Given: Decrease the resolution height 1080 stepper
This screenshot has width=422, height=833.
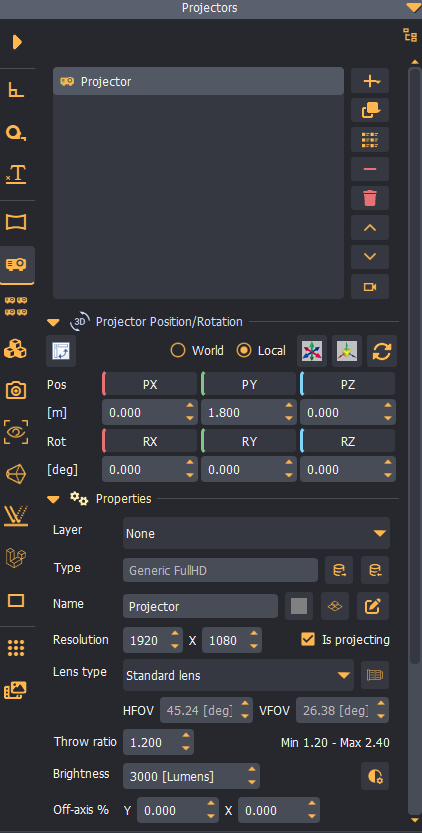Looking at the screenshot, I should [x=254, y=647].
